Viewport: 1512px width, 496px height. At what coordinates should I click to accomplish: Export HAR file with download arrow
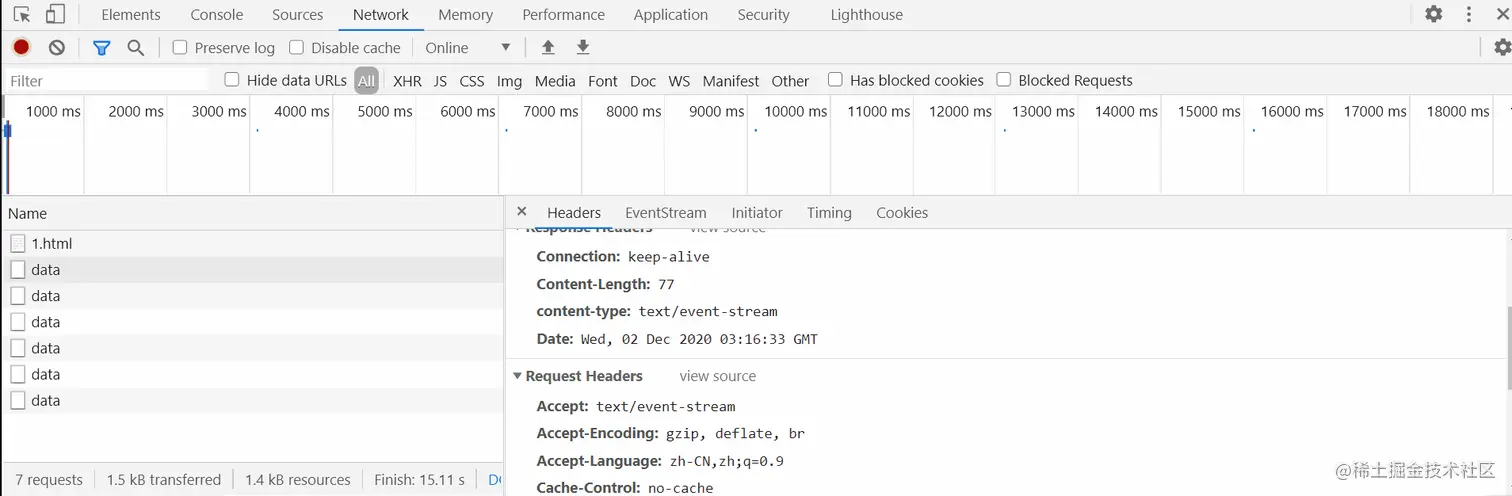pos(583,47)
